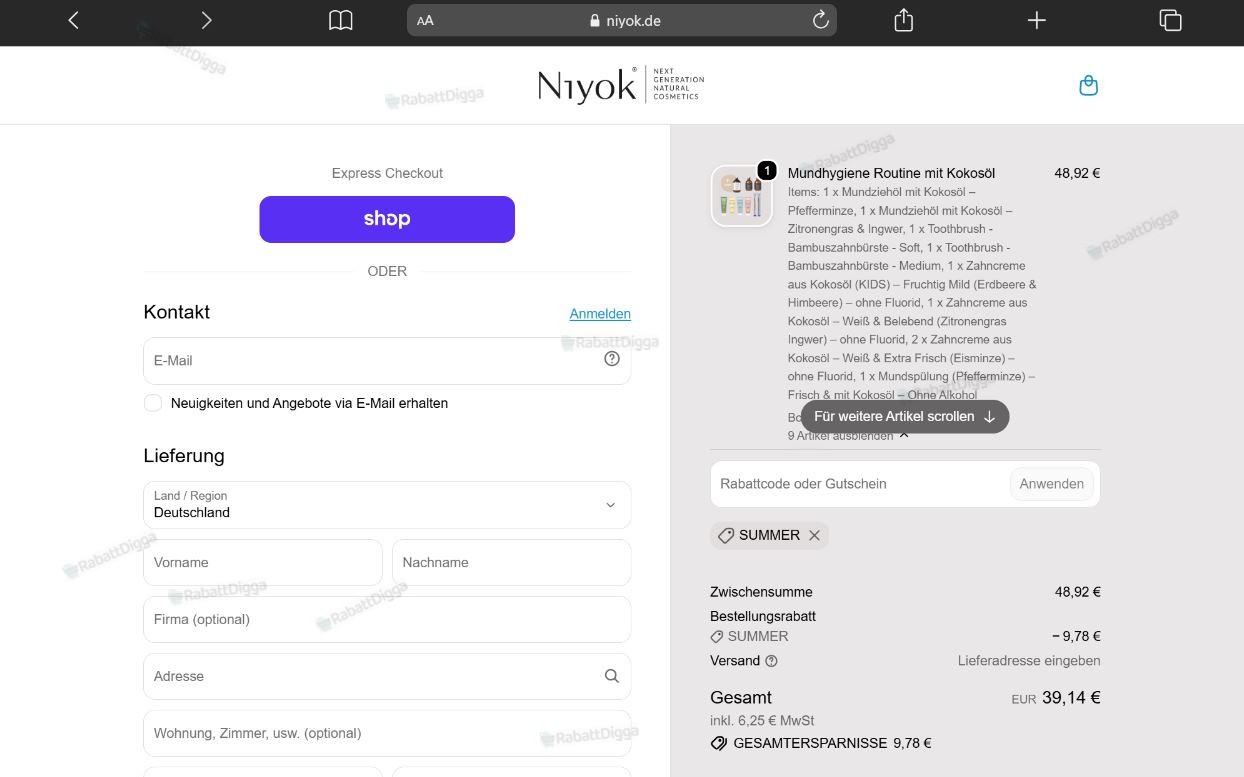Click the discount amount − 9,78 €

tap(1076, 636)
